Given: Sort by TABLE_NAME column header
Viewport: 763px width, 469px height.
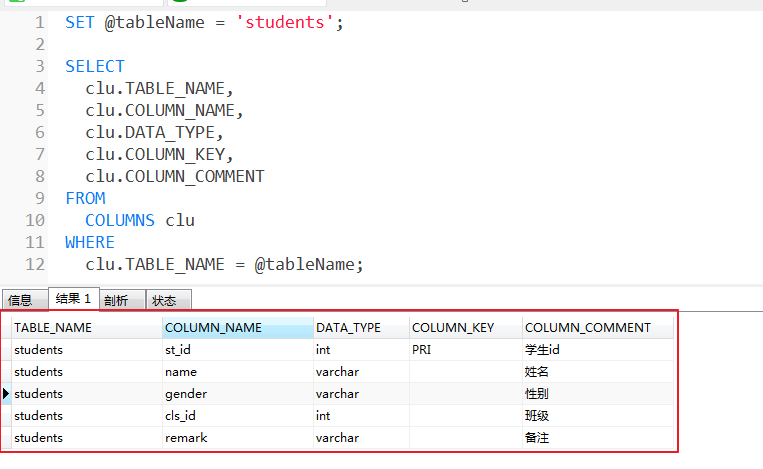Looking at the screenshot, I should (x=87, y=327).
